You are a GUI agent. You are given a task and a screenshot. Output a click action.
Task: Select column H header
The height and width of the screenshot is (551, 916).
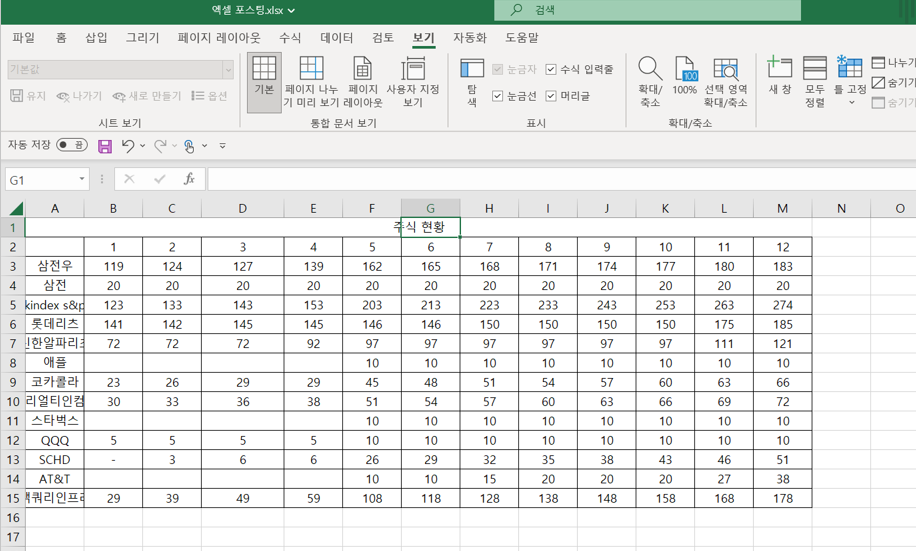point(489,209)
